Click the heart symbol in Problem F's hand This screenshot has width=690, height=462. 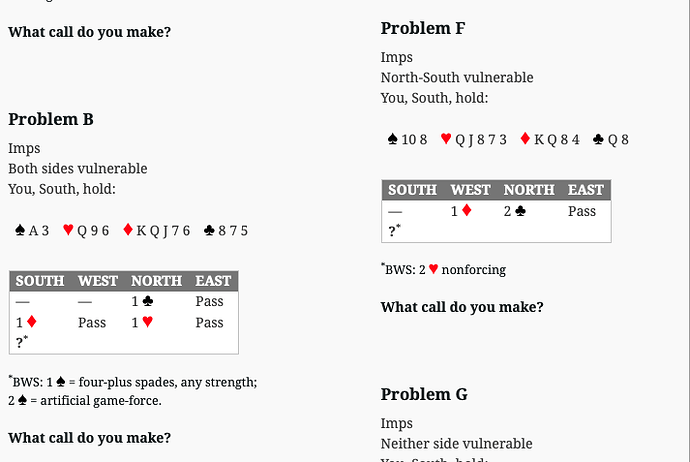click(x=446, y=140)
